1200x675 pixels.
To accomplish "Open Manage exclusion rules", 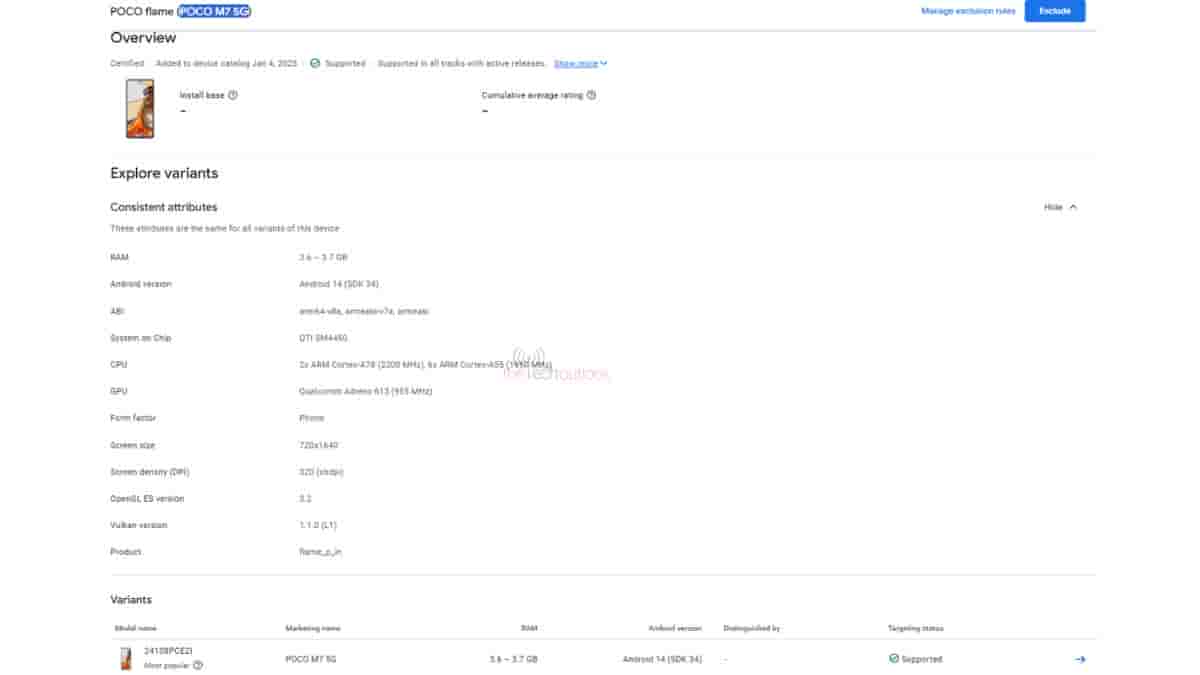I will coord(966,11).
